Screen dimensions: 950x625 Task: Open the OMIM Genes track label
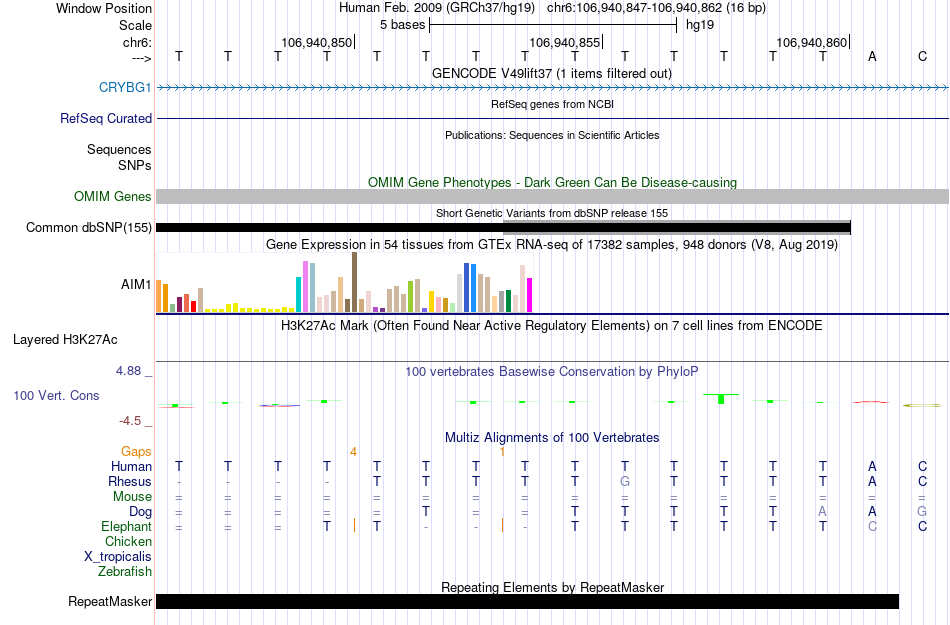[x=112, y=196]
